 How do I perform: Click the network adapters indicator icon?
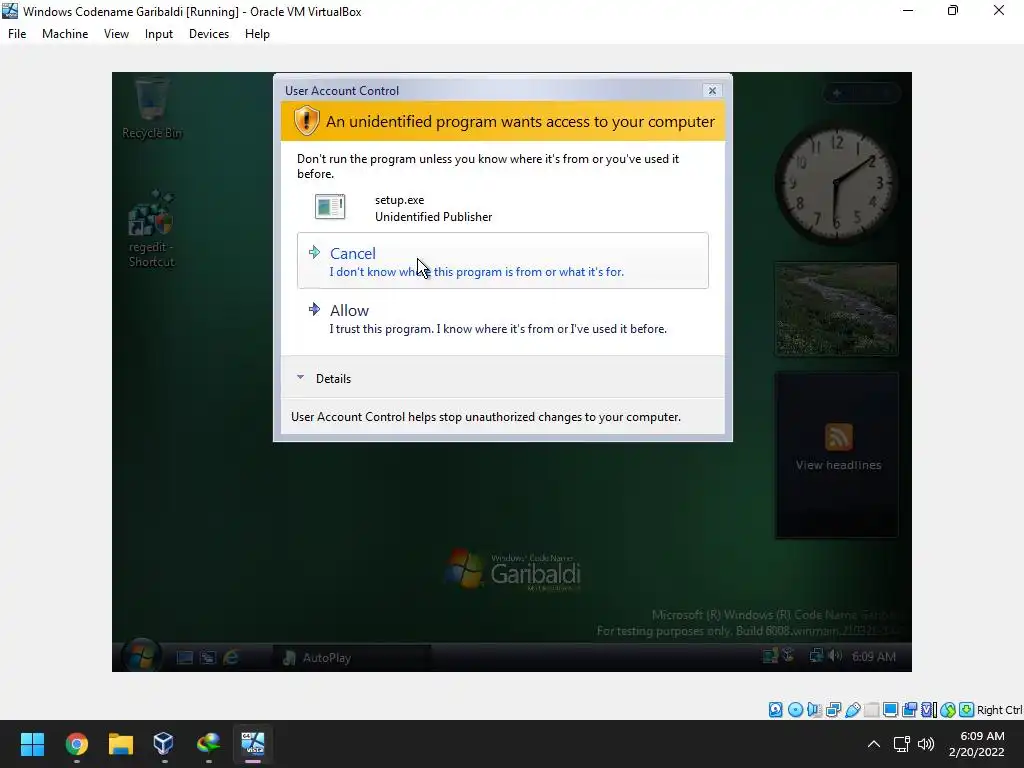click(833, 710)
